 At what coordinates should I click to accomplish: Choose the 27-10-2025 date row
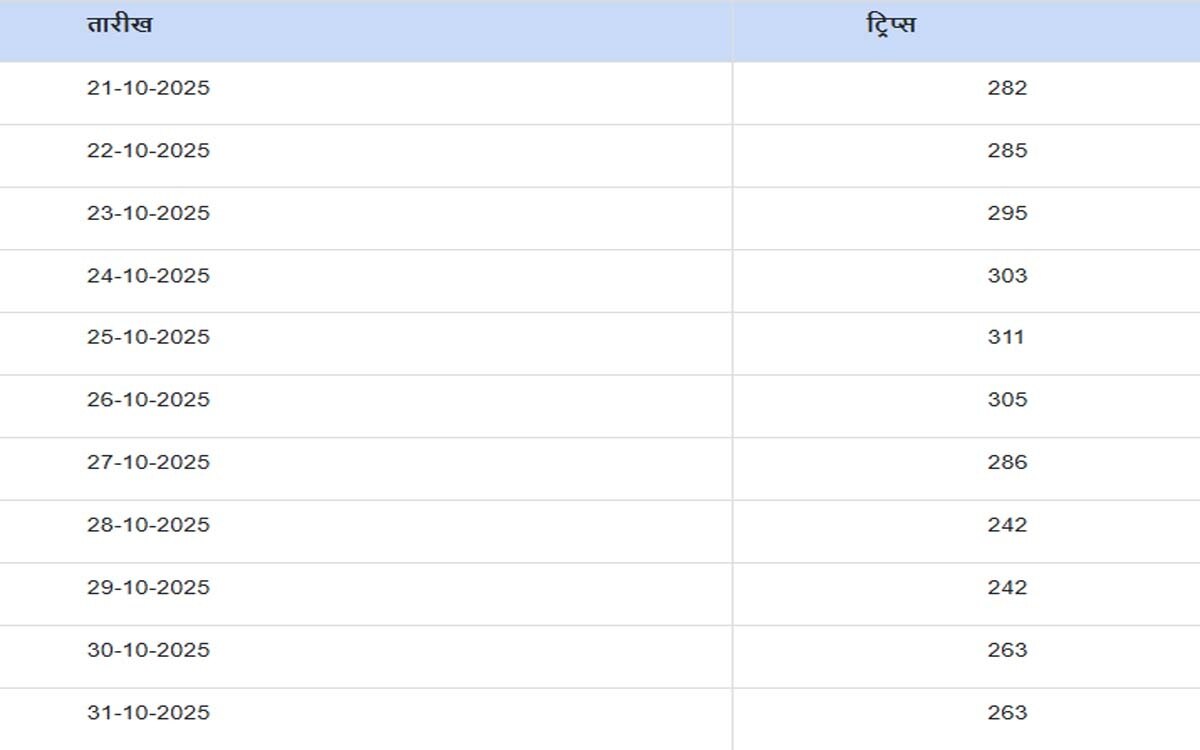click(148, 462)
